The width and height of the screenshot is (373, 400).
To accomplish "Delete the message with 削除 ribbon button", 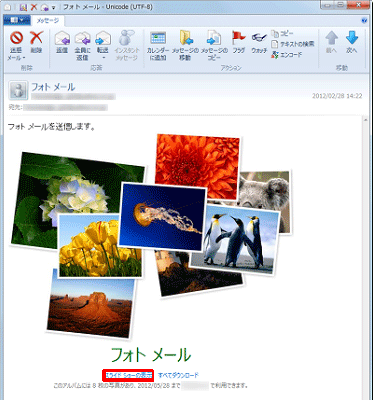I will pyautogui.click(x=36, y=43).
